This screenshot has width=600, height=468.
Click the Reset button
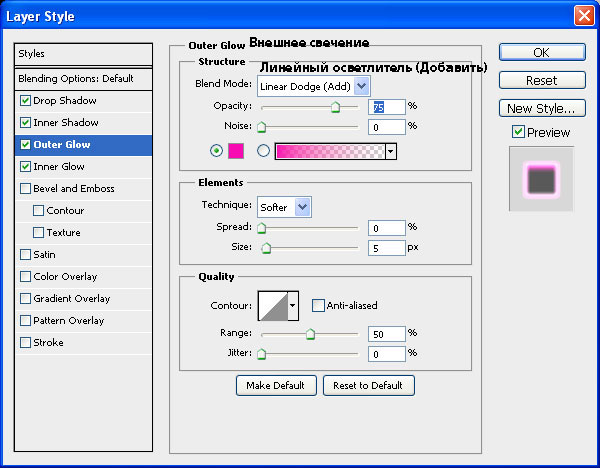(542, 80)
